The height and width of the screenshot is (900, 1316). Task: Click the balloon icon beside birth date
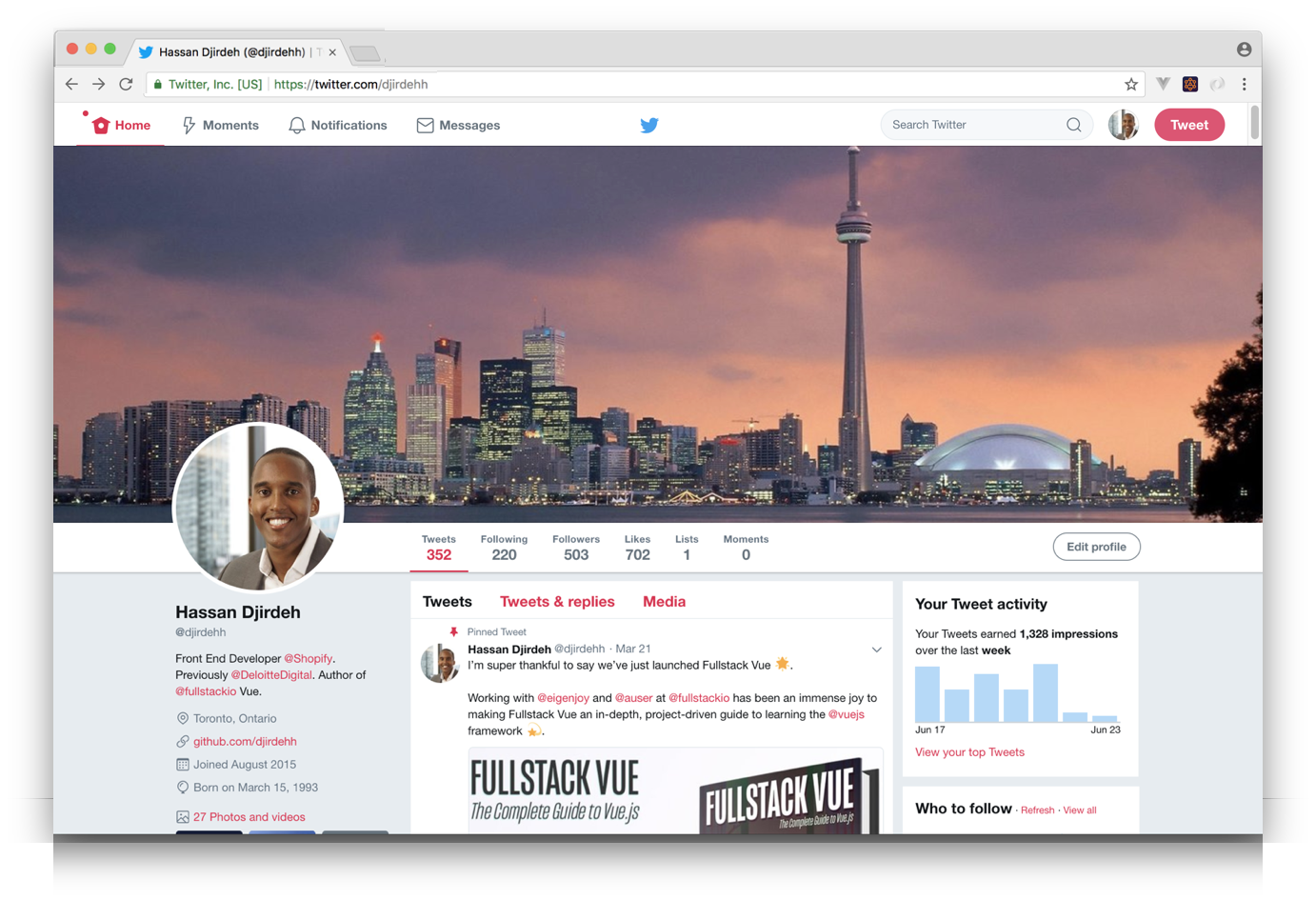(x=182, y=788)
